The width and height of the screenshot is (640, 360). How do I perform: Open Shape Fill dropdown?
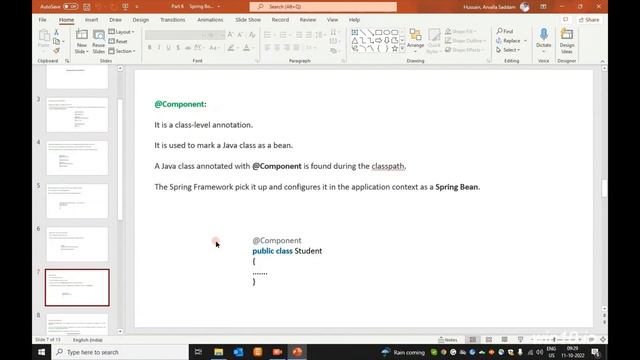click(x=461, y=31)
